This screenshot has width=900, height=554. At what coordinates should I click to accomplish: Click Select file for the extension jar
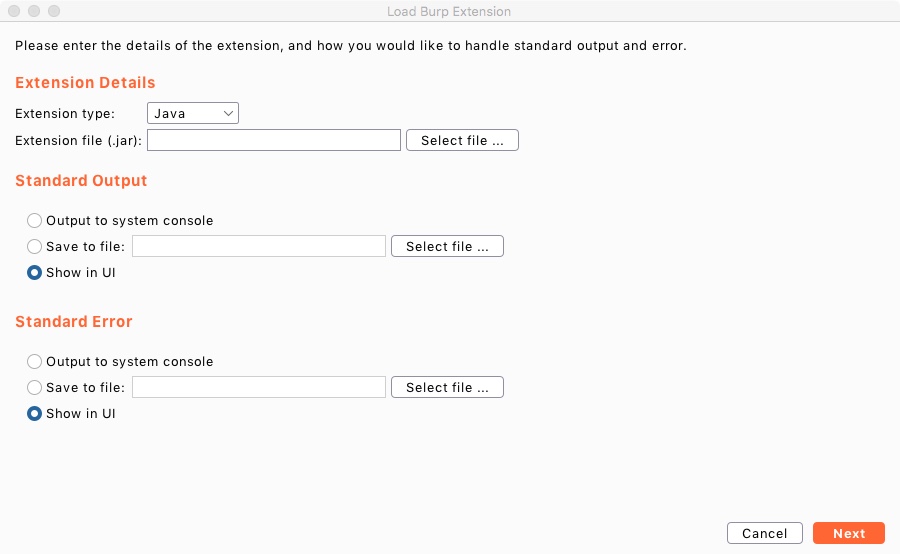pos(462,140)
